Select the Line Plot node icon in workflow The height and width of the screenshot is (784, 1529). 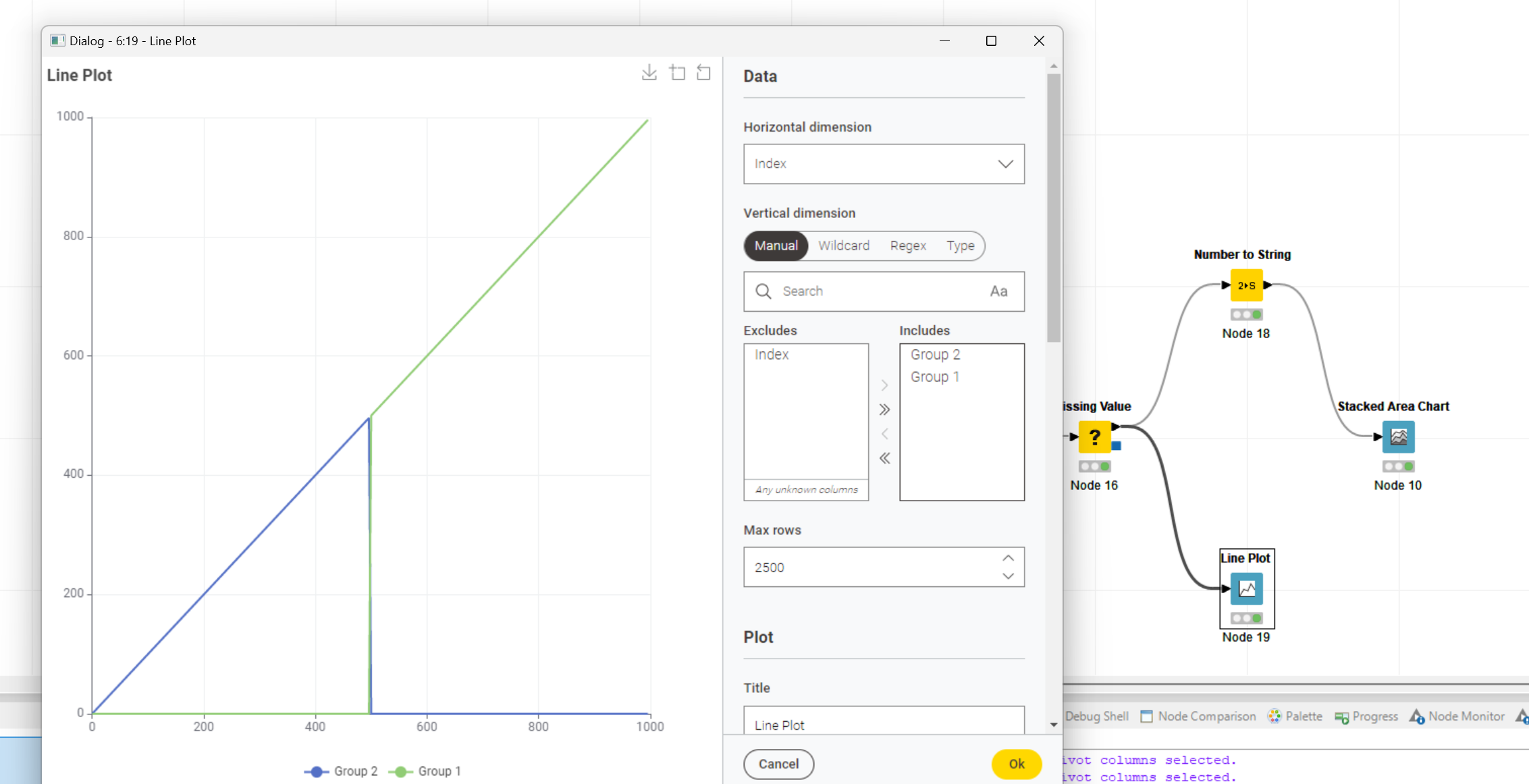1247,589
